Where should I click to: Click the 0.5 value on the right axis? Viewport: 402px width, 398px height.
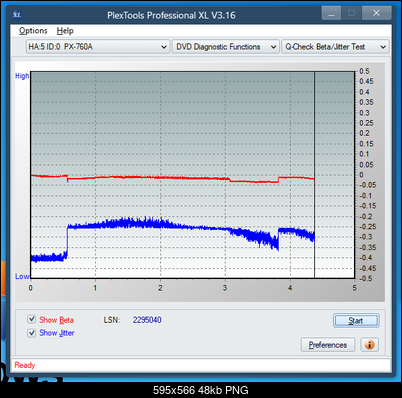click(x=364, y=71)
